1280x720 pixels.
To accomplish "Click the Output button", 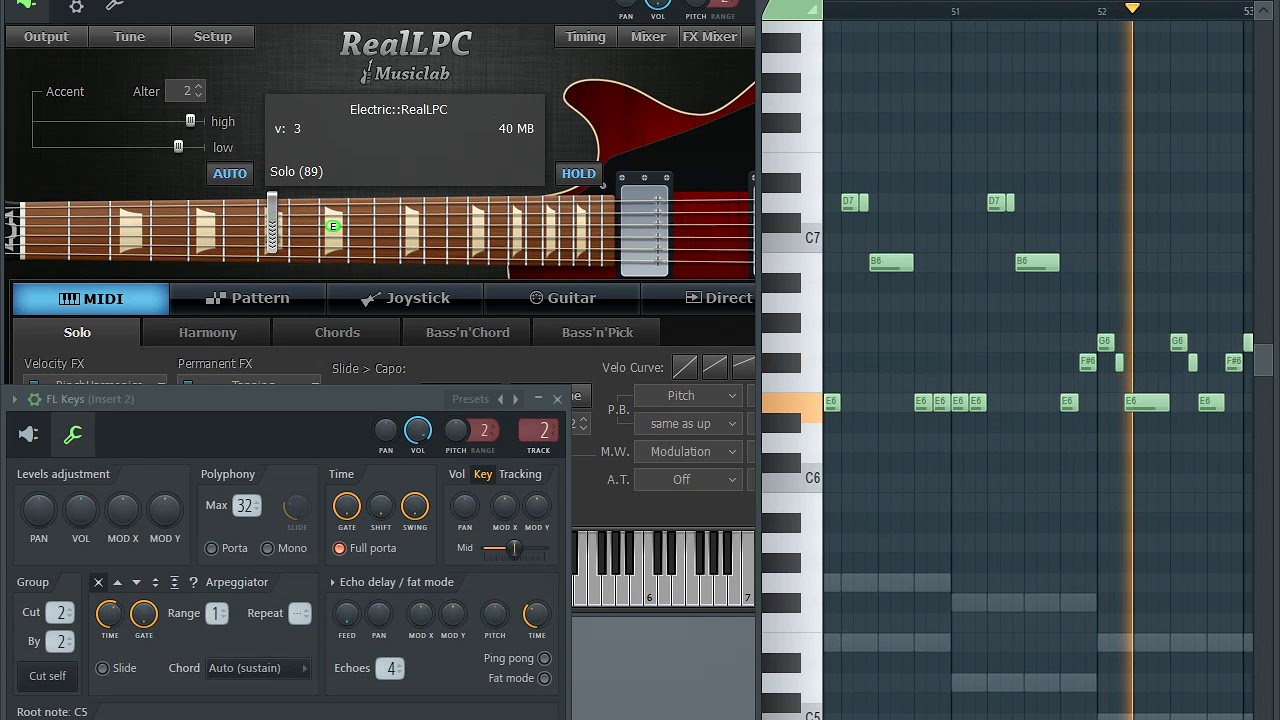I will [x=47, y=37].
